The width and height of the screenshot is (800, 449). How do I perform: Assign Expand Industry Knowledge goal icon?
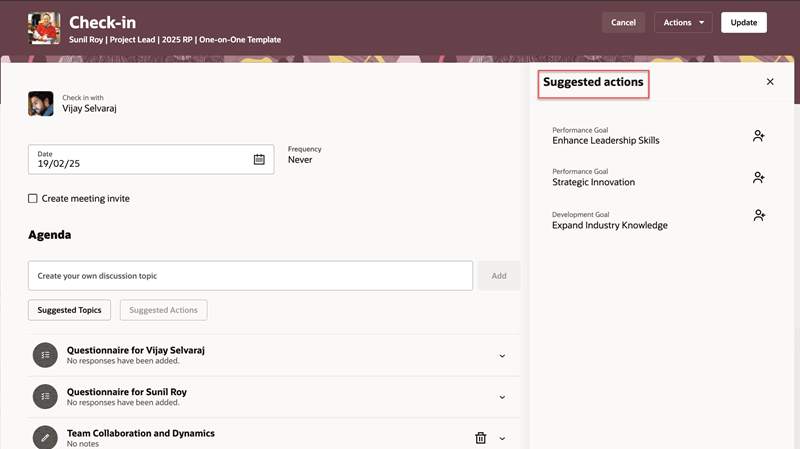click(759, 215)
